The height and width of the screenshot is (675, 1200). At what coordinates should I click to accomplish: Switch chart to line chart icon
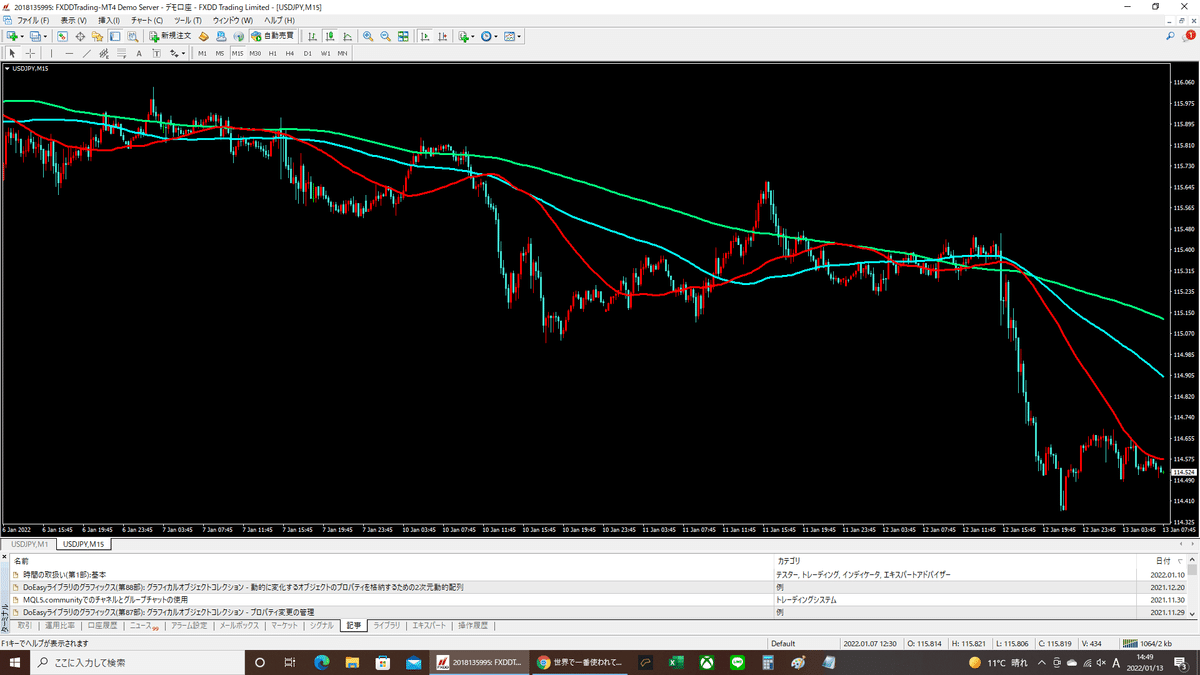347,36
